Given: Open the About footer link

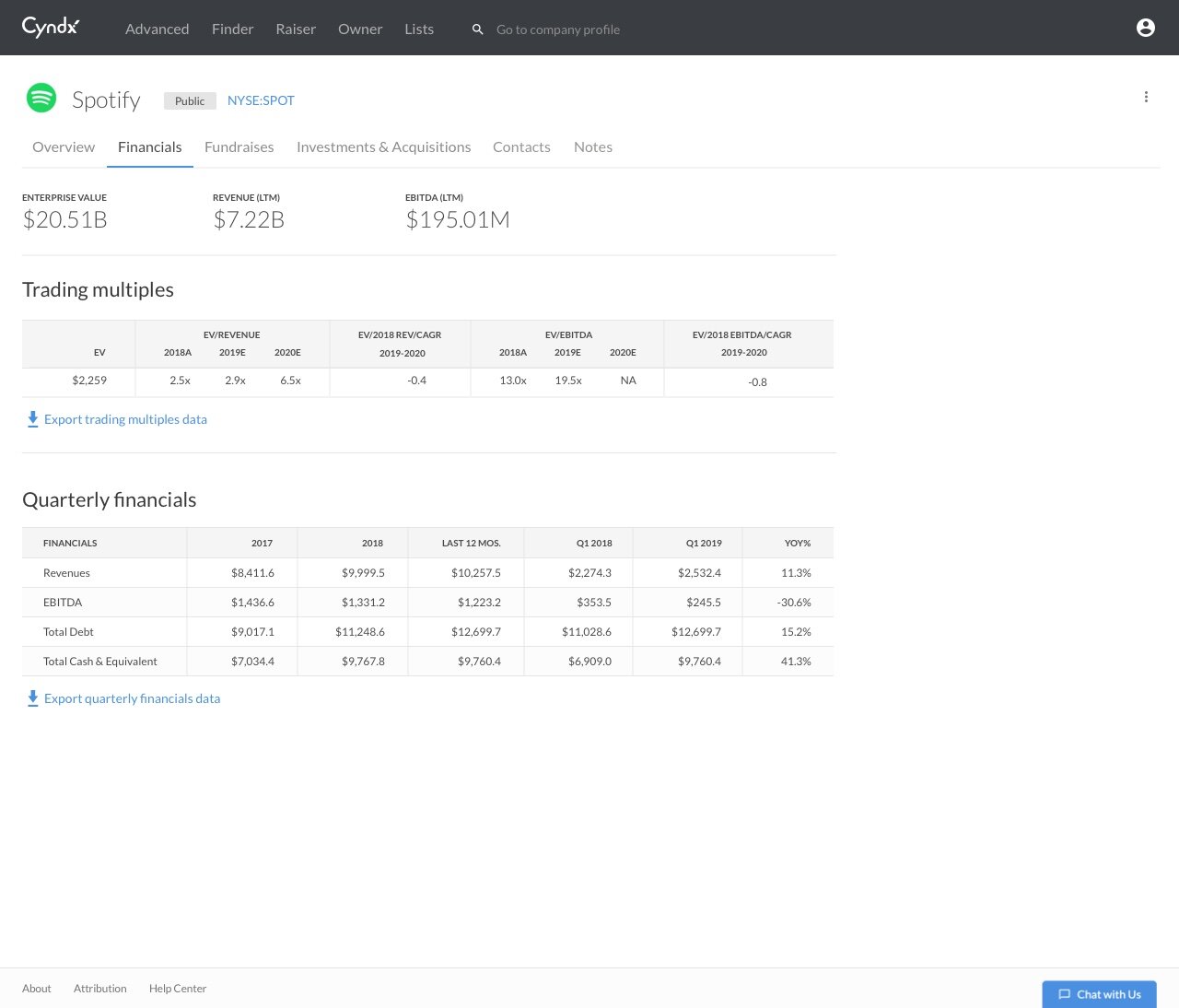Looking at the screenshot, I should tap(37, 989).
